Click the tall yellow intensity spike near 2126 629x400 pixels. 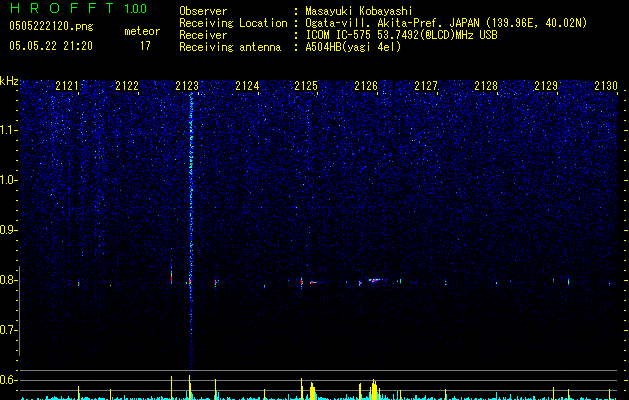point(374,390)
